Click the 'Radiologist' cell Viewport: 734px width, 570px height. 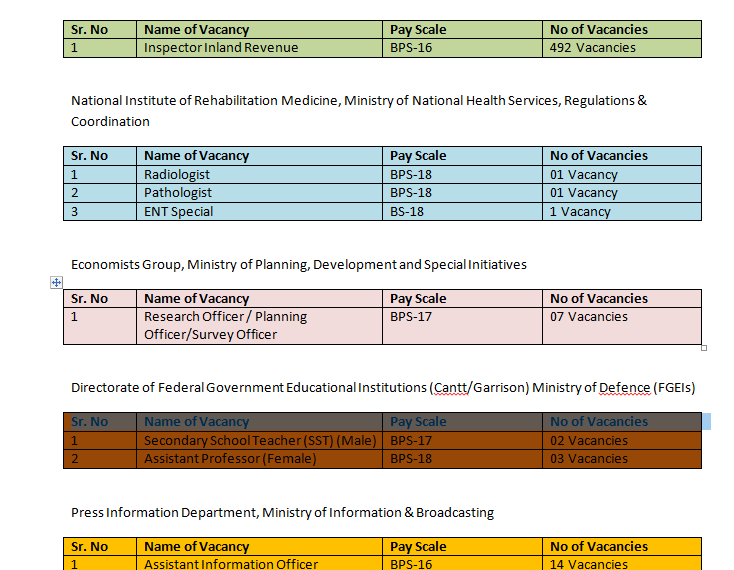point(259,175)
